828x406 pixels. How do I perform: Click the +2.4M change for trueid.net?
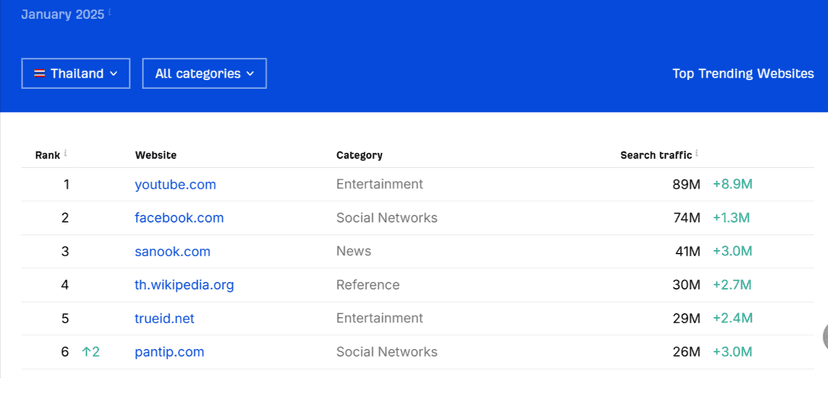tap(732, 318)
